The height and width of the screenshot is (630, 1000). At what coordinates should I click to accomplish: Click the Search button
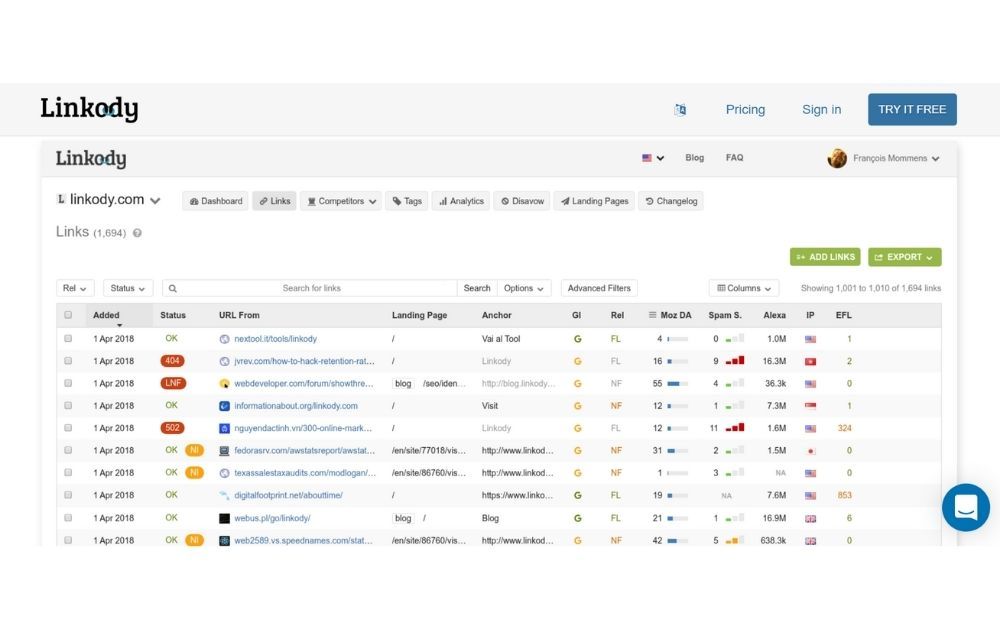point(477,288)
